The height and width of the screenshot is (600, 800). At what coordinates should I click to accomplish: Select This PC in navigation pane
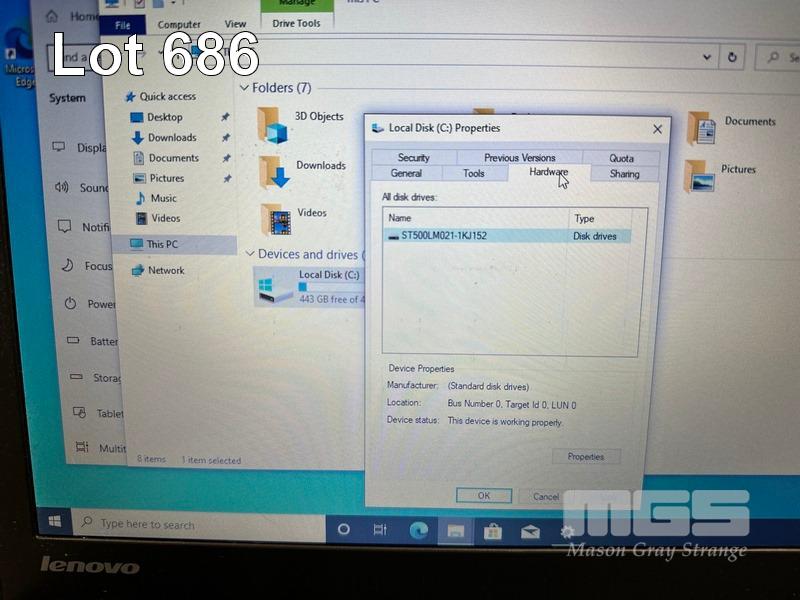tap(162, 244)
